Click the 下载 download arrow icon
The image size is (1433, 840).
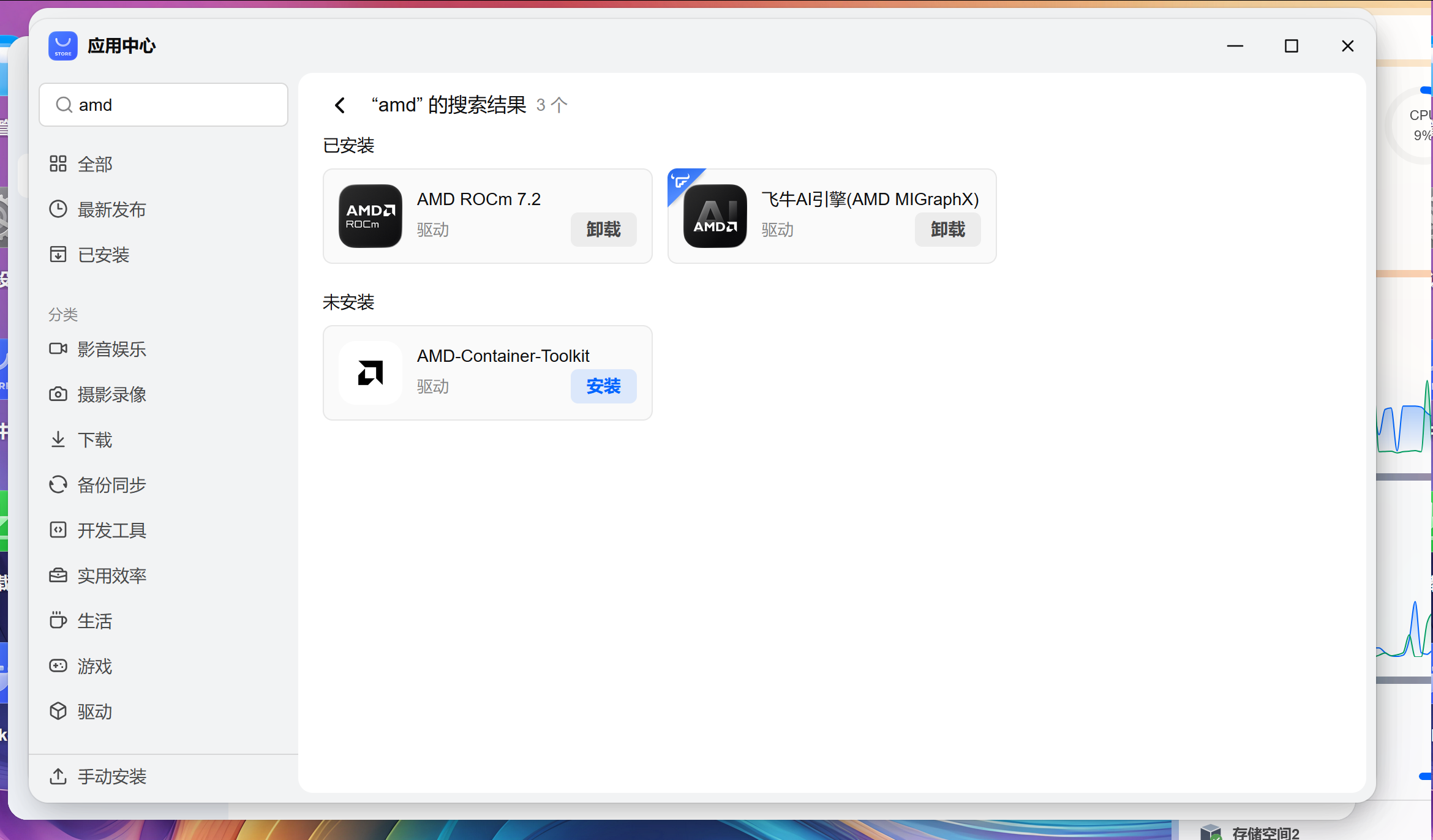point(58,440)
